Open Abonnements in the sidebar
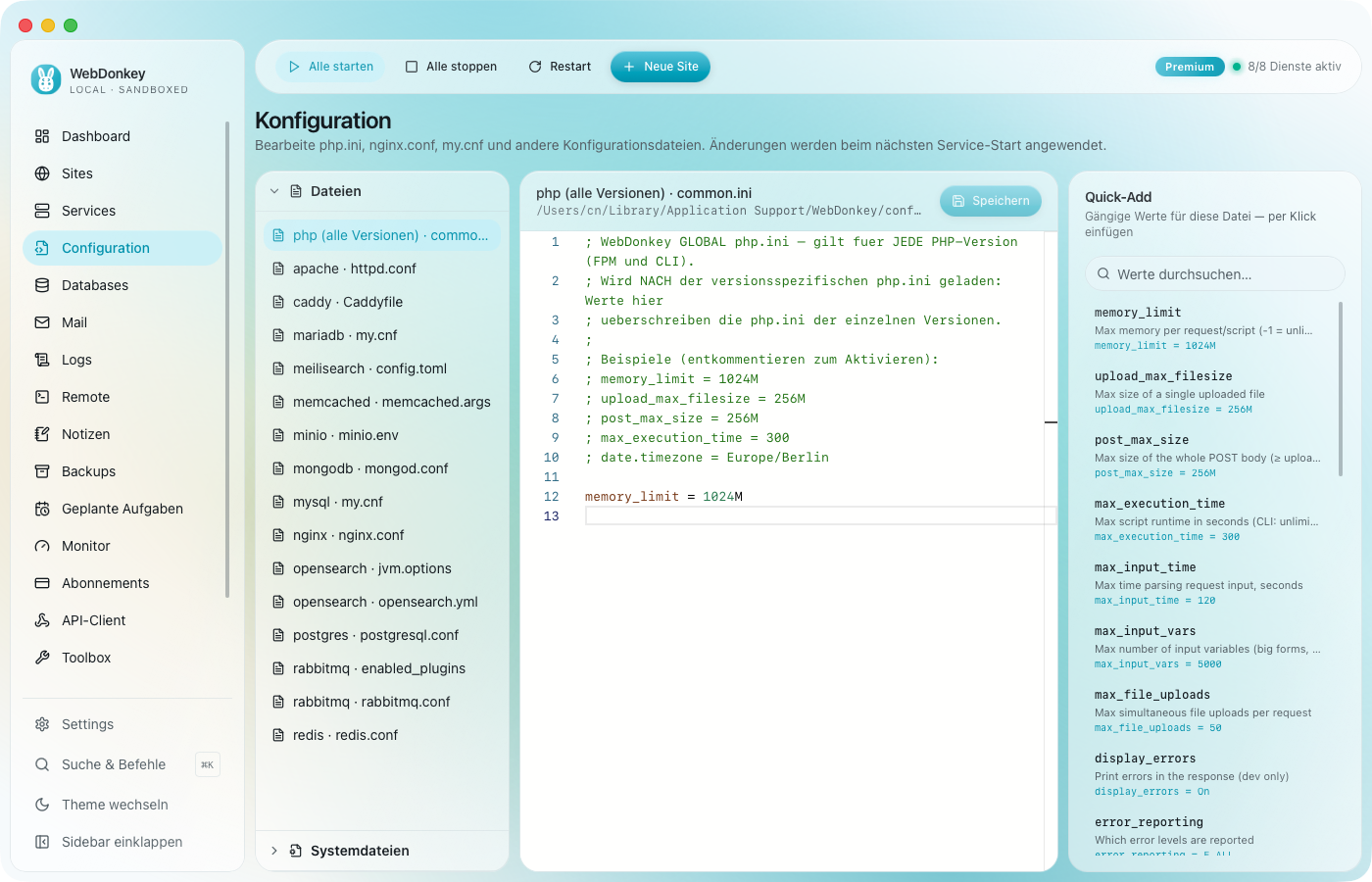 [122, 583]
